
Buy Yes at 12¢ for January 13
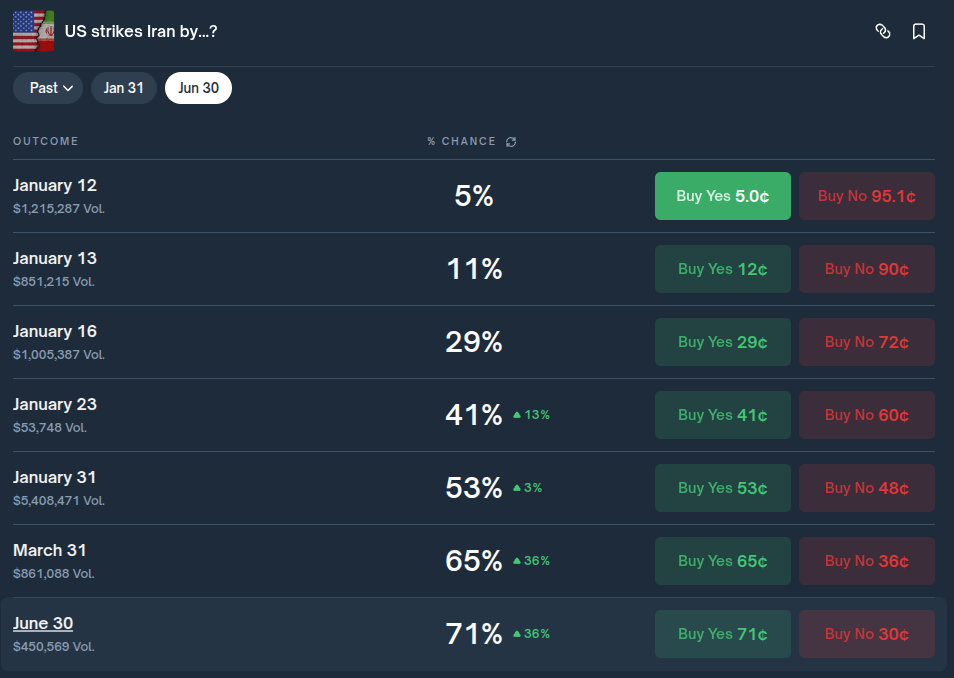coord(722,269)
